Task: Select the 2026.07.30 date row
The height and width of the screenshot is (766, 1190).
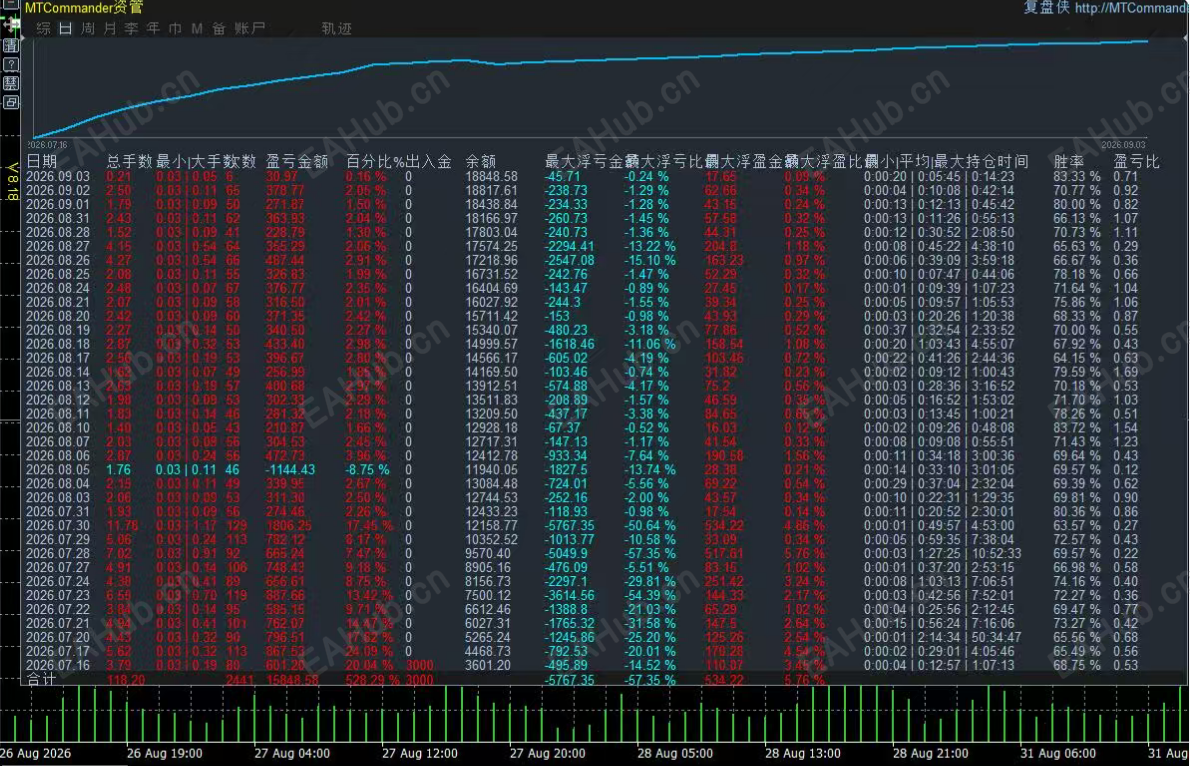Action: point(58,525)
